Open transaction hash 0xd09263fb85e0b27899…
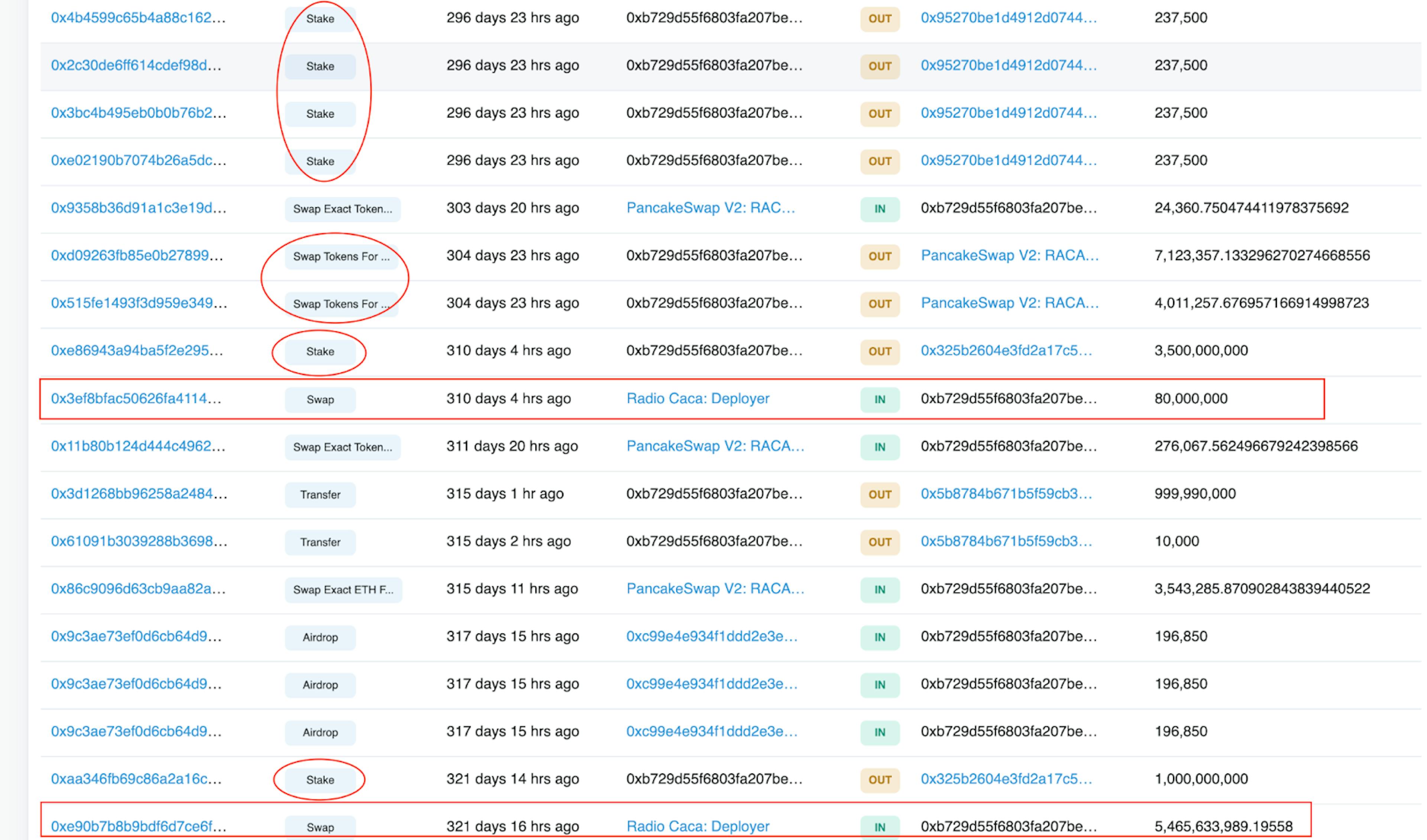Image resolution: width=1427 pixels, height=840 pixels. pos(137,256)
